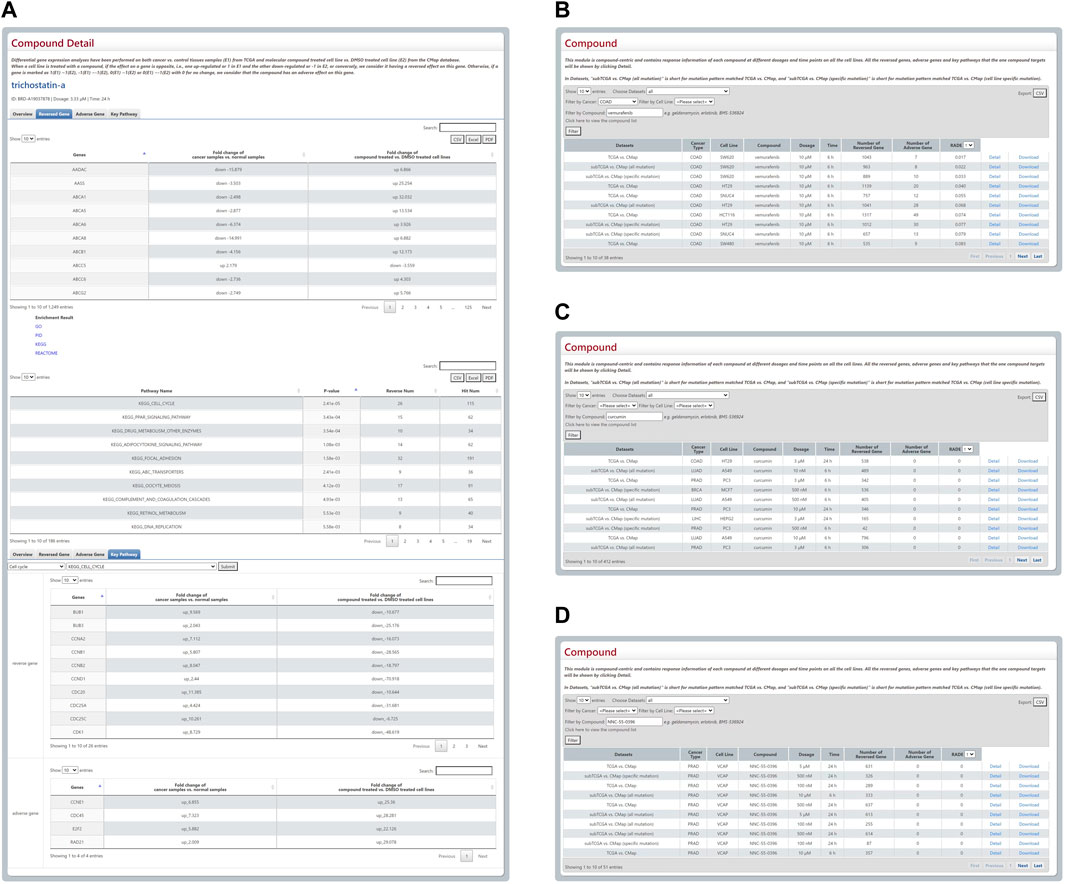
Task: Click Search box in the adverse gene section
Action: pos(464,771)
